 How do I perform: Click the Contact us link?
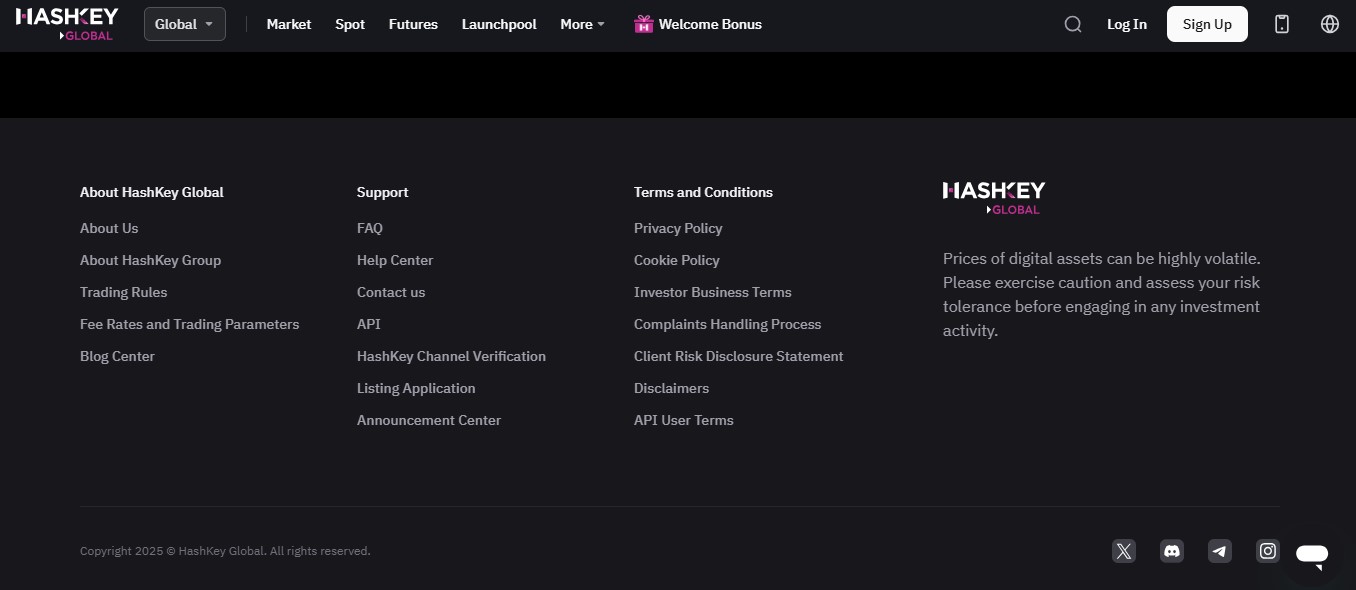tap(391, 292)
